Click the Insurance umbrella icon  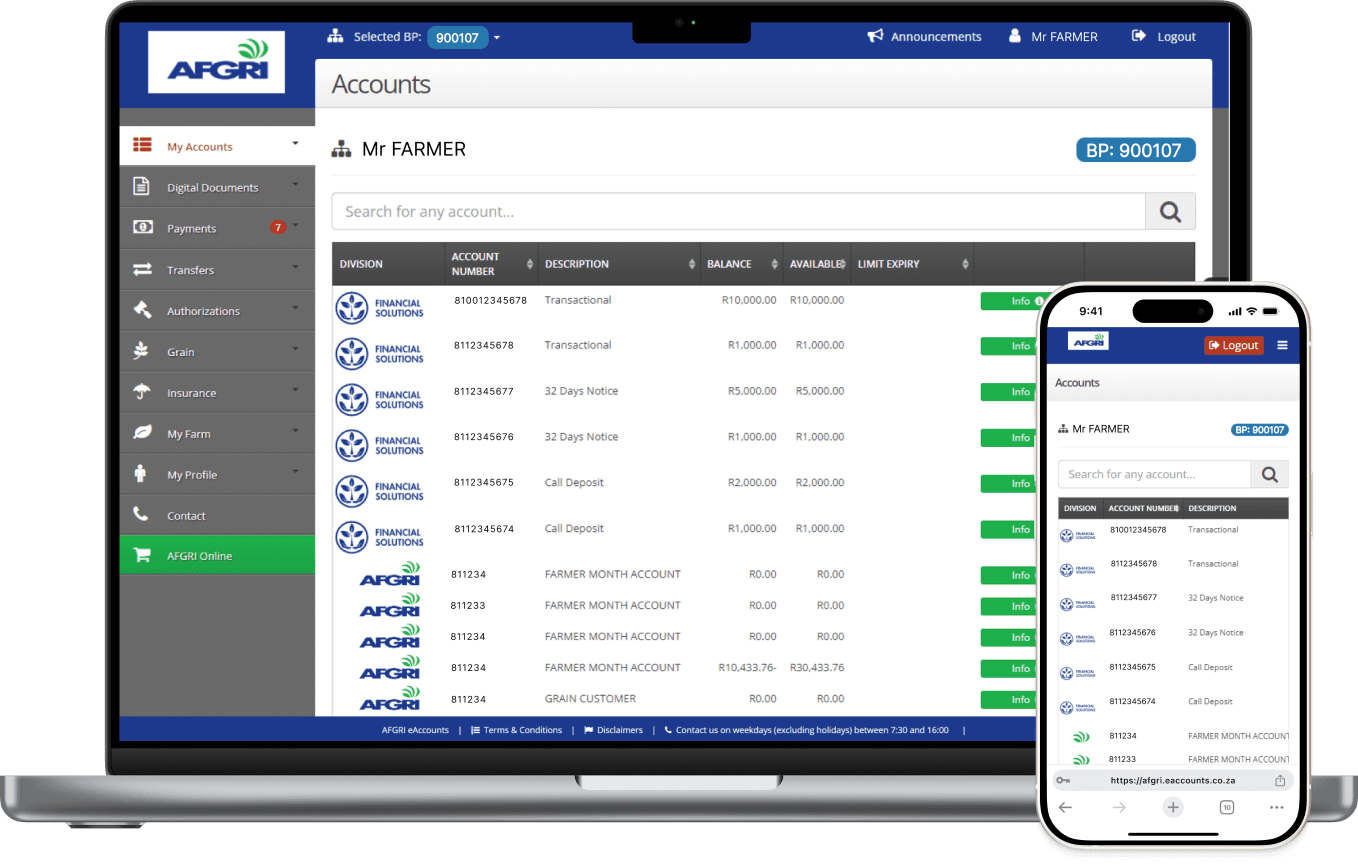(142, 392)
